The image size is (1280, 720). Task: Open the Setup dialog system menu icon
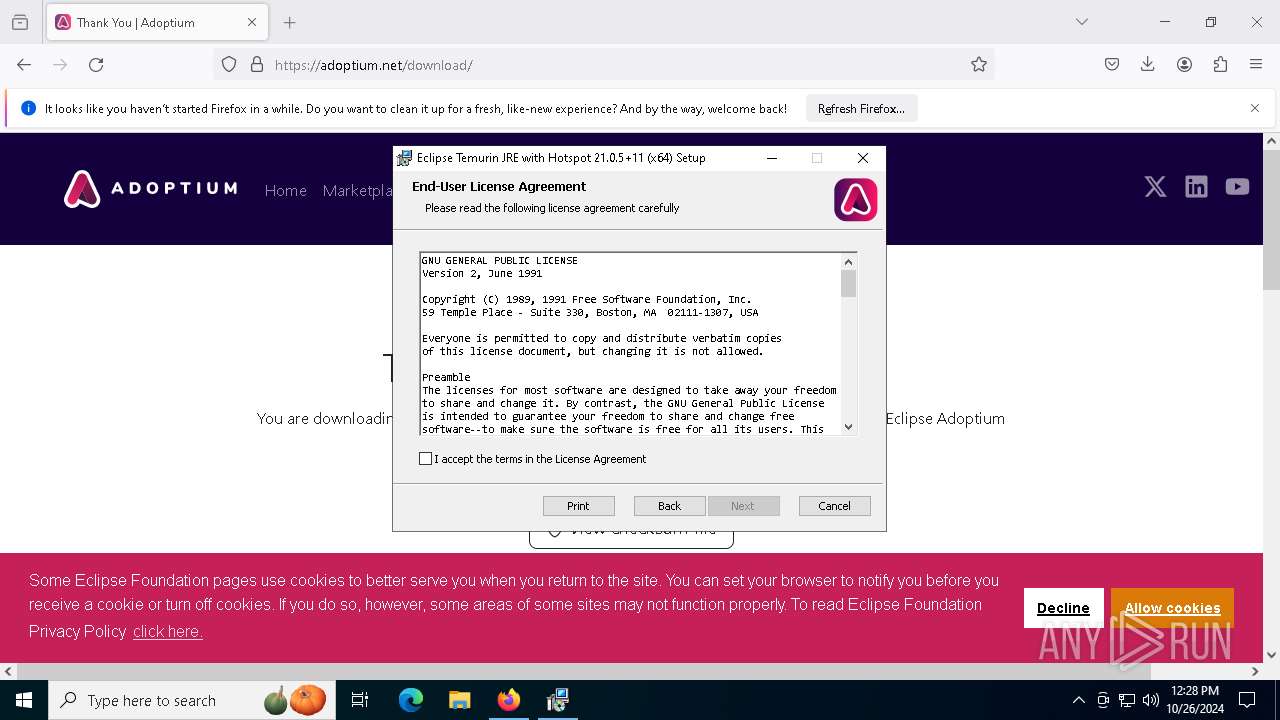(404, 158)
